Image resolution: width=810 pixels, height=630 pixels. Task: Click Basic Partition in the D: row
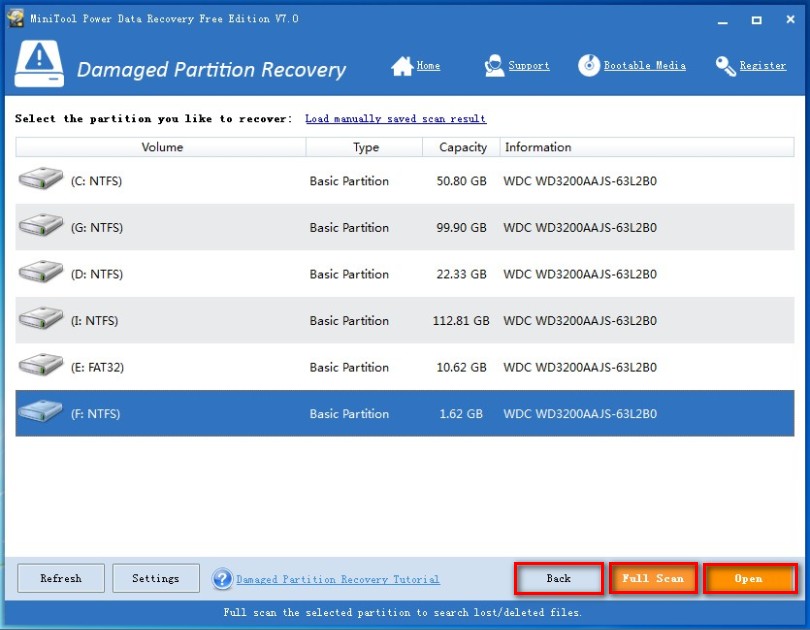[x=349, y=274]
